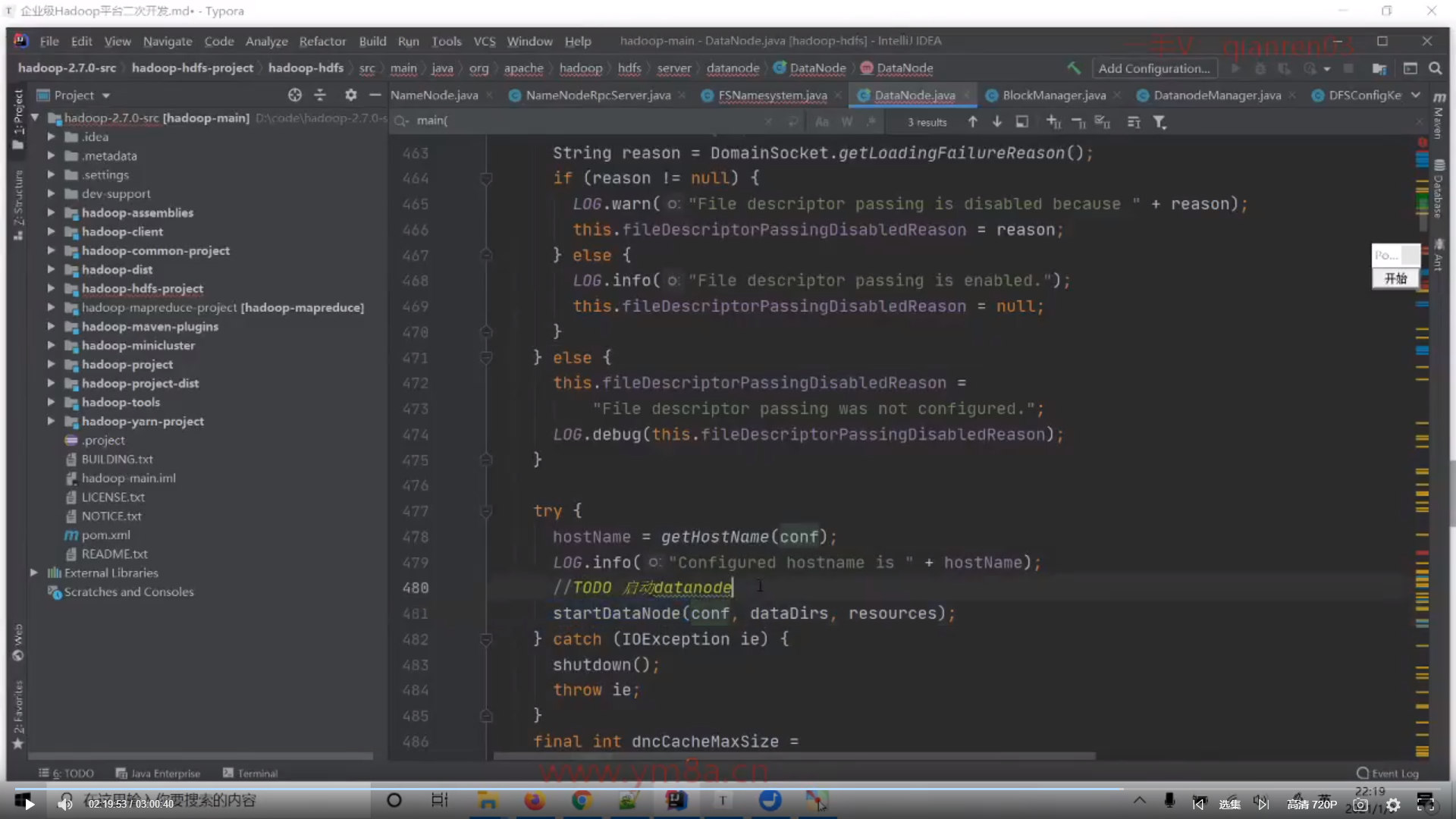Image resolution: width=1456 pixels, height=819 pixels.
Task: Open Project panel settings gear
Action: 350,95
